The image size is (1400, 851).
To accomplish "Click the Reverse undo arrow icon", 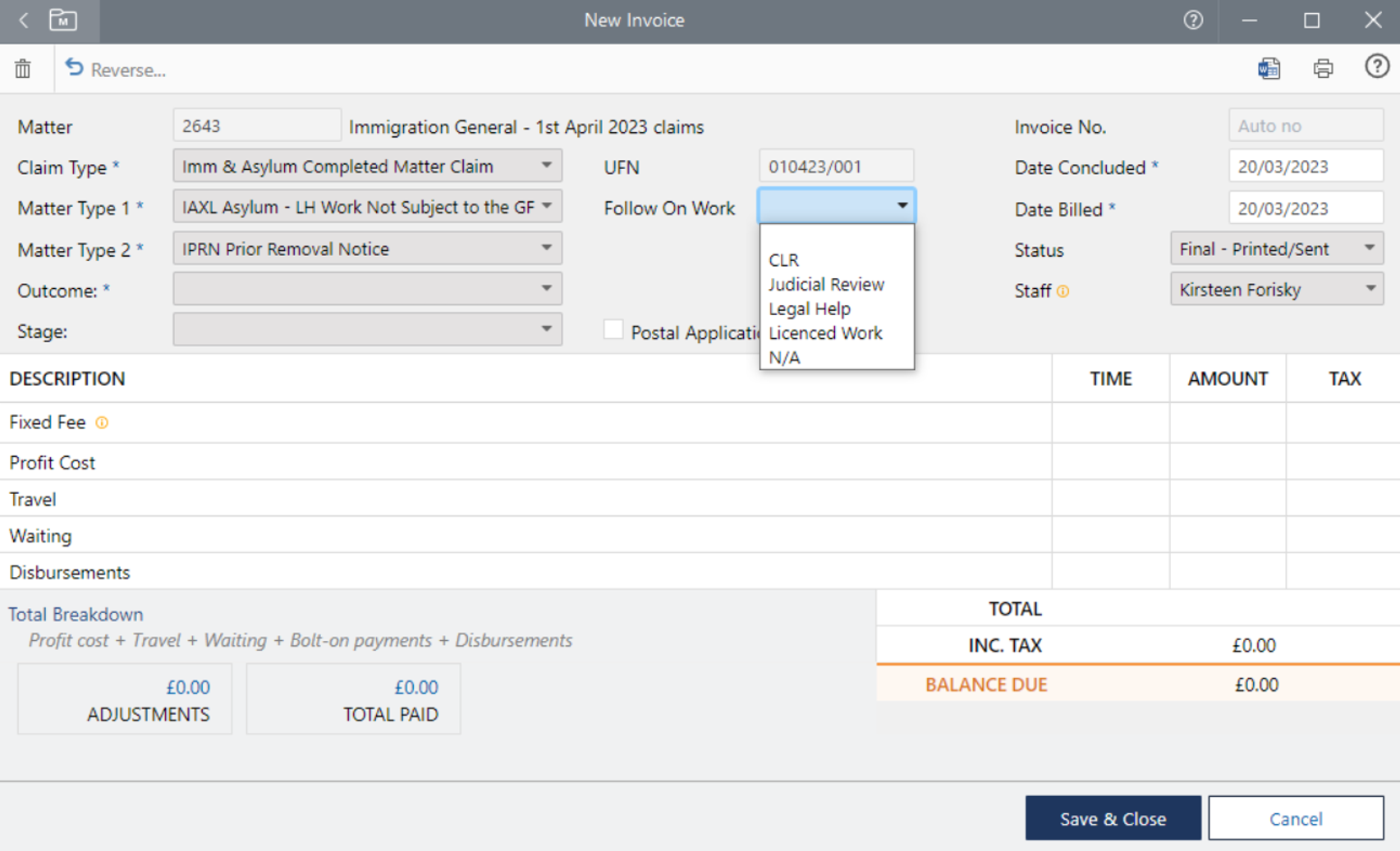I will [75, 68].
